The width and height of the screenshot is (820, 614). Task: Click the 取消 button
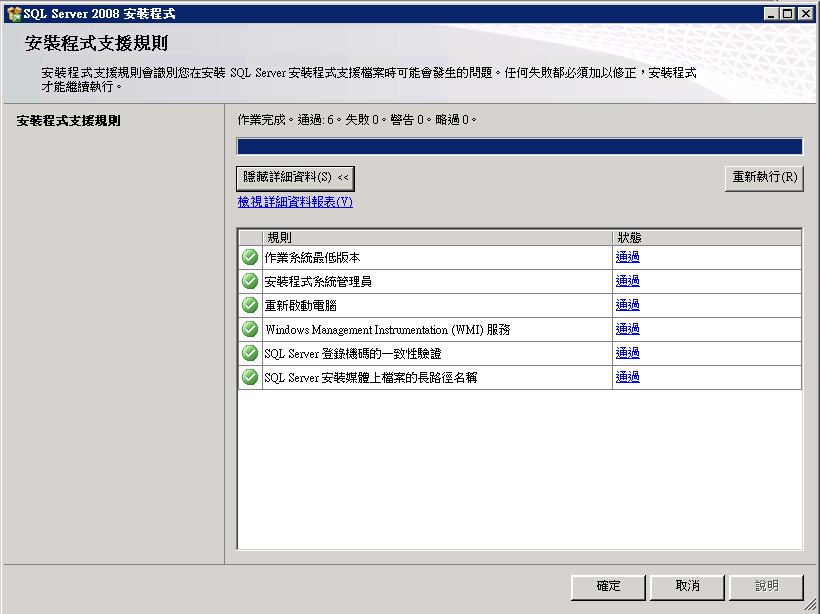coord(687,587)
